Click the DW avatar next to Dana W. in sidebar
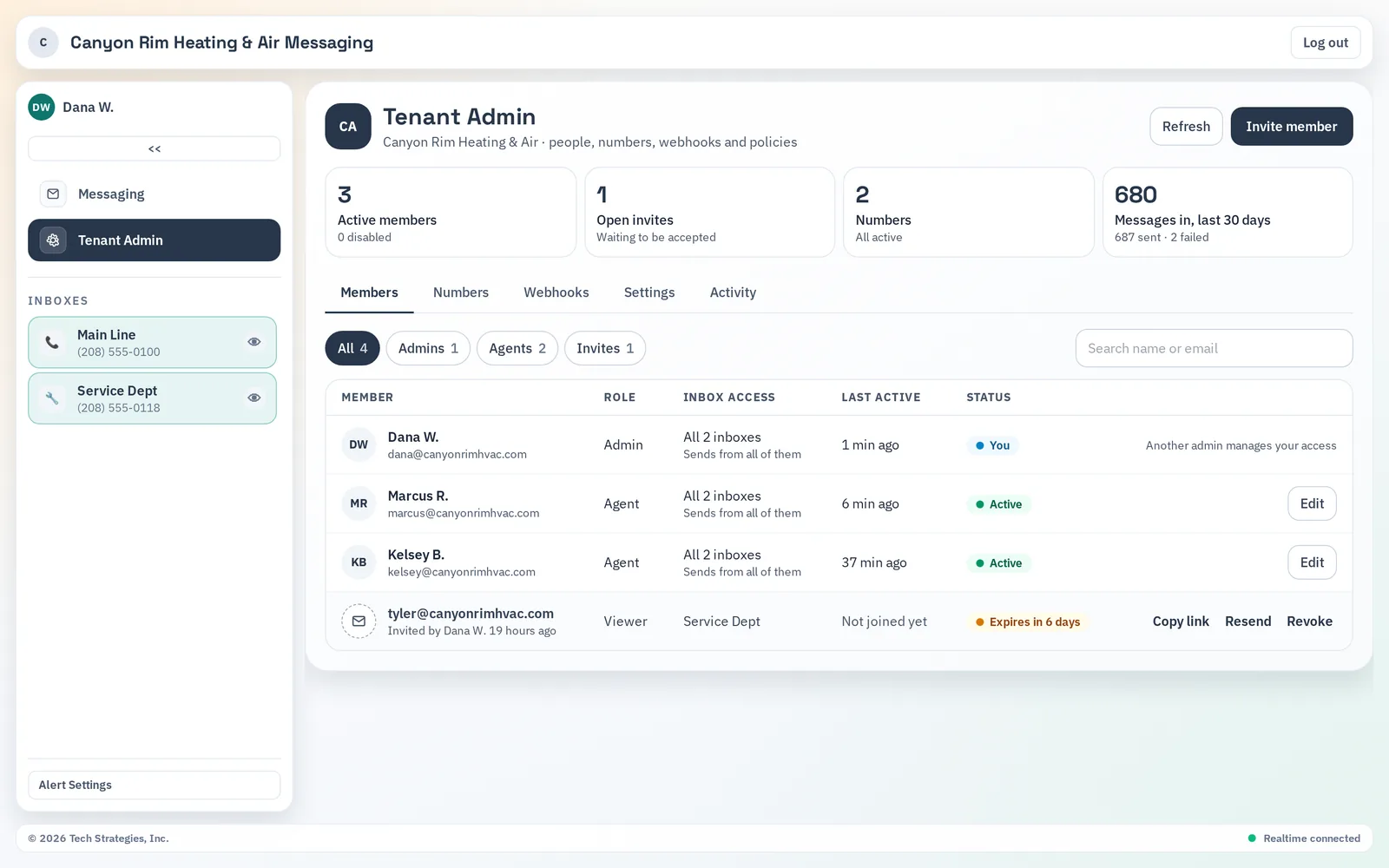1389x868 pixels. (x=42, y=108)
